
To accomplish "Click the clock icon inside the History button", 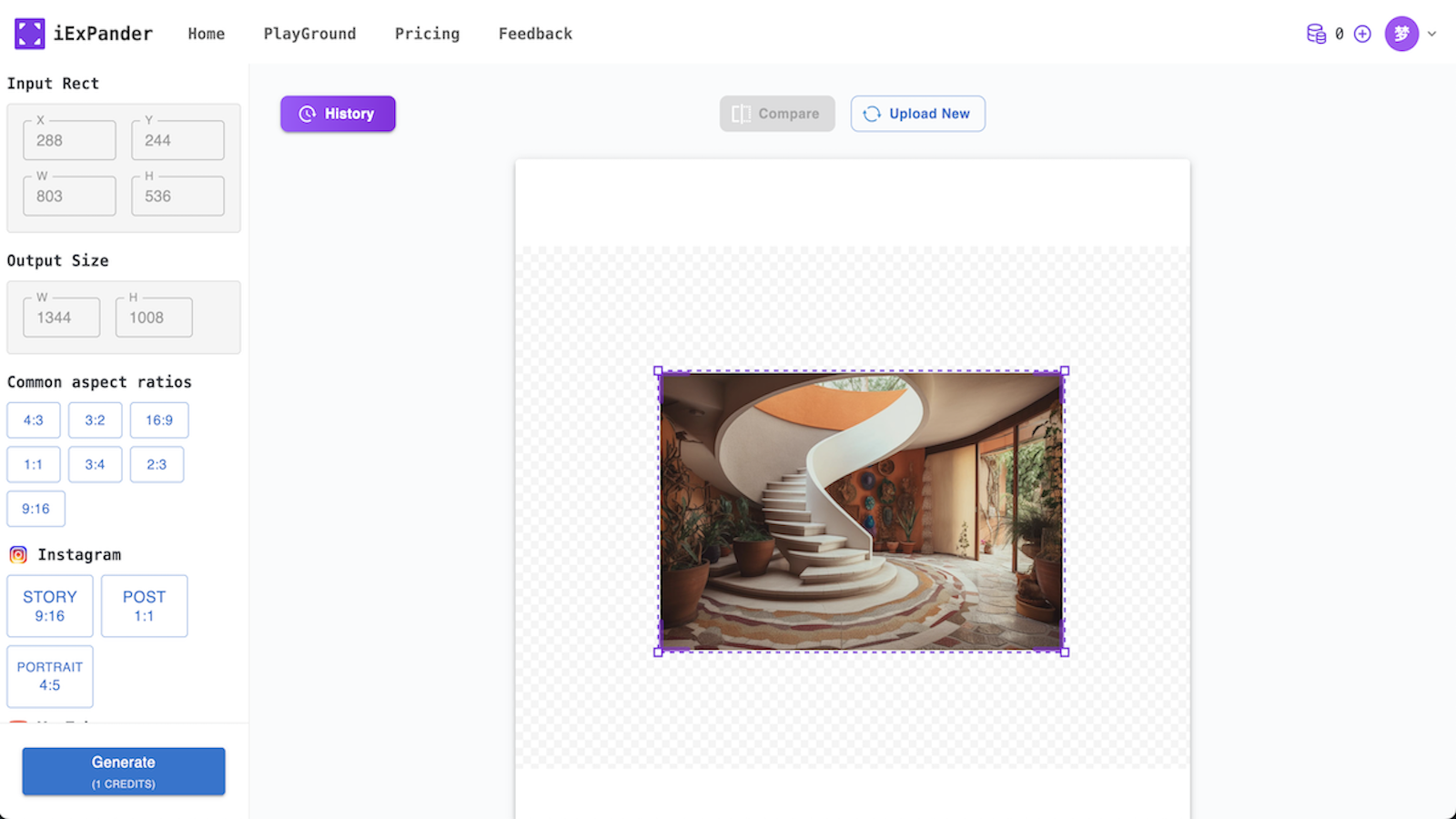I will (x=307, y=114).
